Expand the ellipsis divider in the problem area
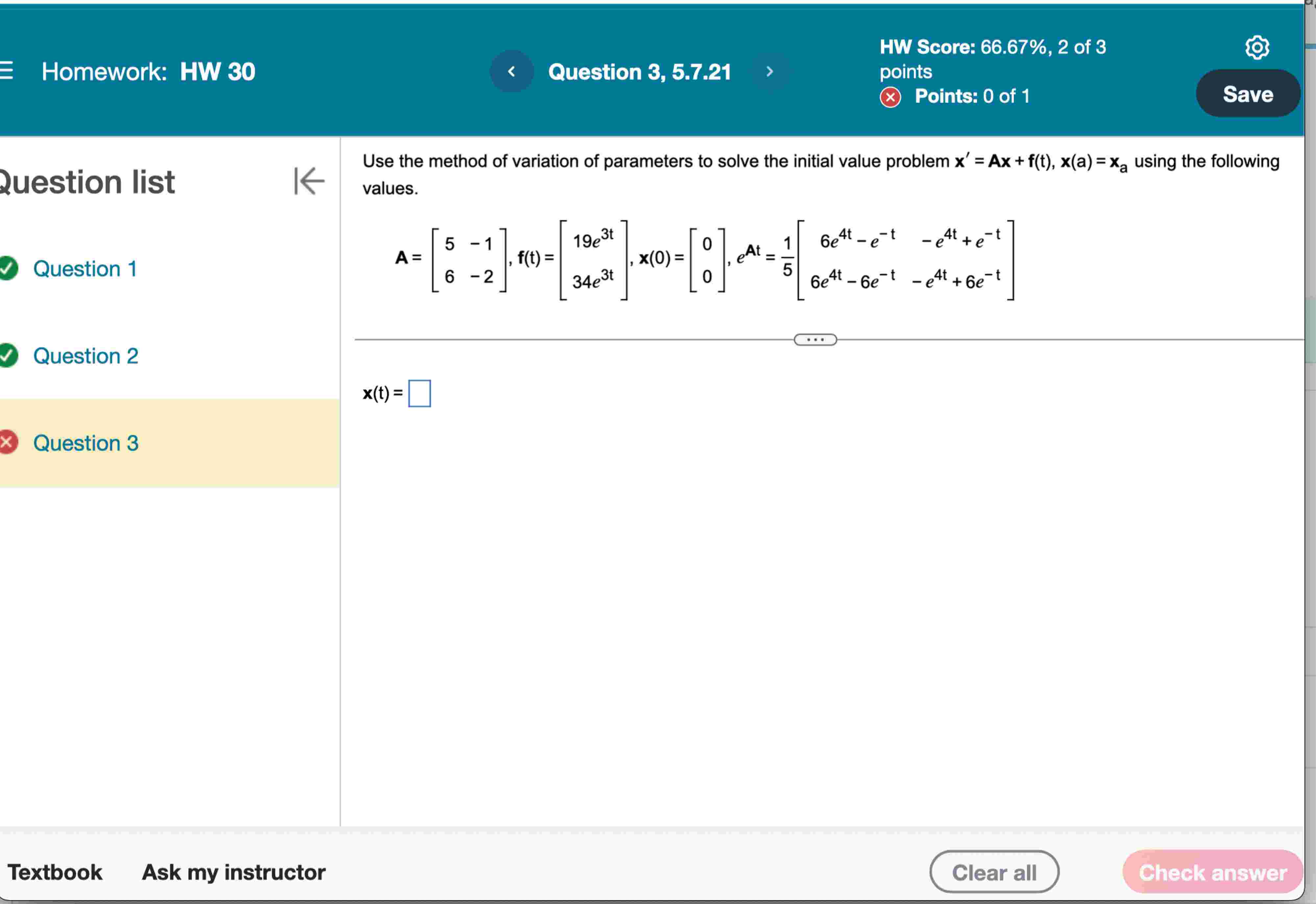 point(815,339)
